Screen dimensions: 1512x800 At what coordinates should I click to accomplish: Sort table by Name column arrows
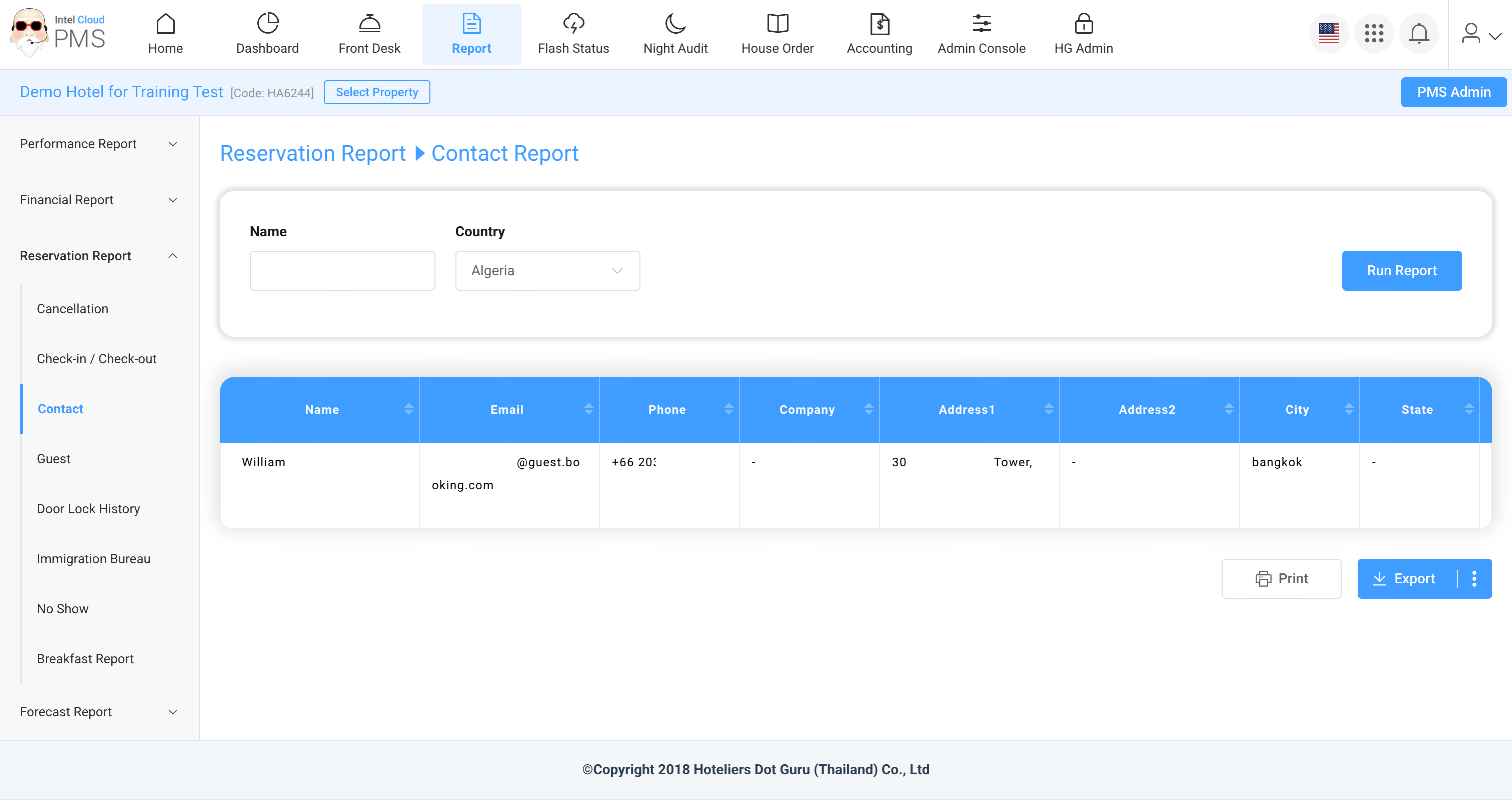(408, 409)
